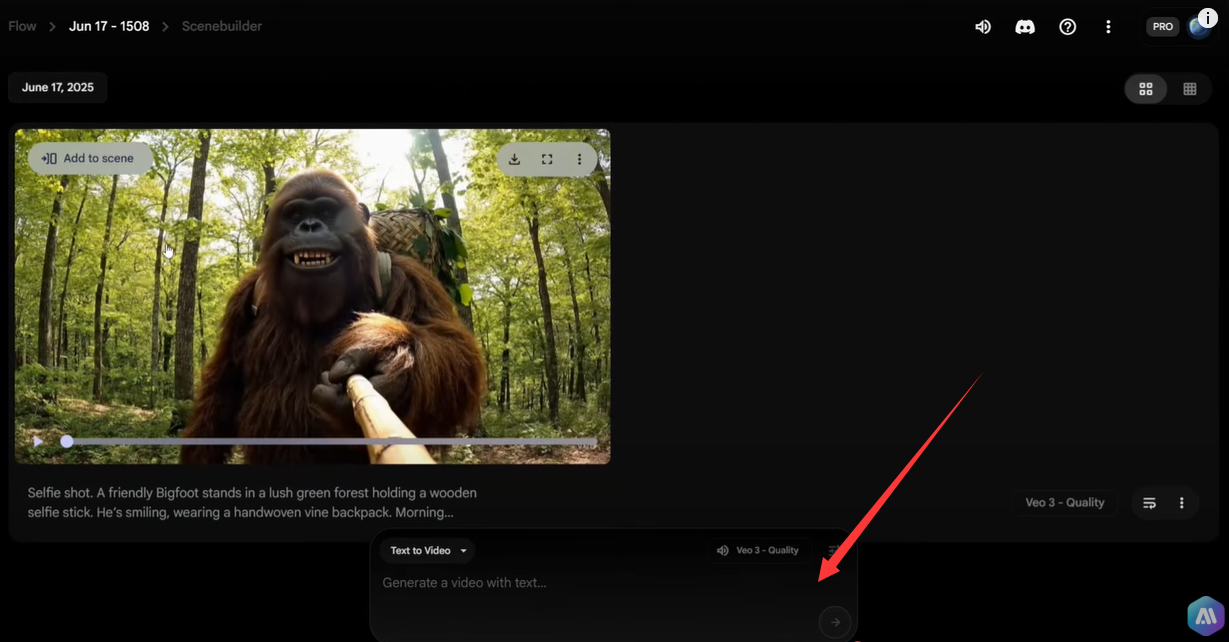
Task: Open the prompt row three-dot menu
Action: pyautogui.click(x=1182, y=503)
